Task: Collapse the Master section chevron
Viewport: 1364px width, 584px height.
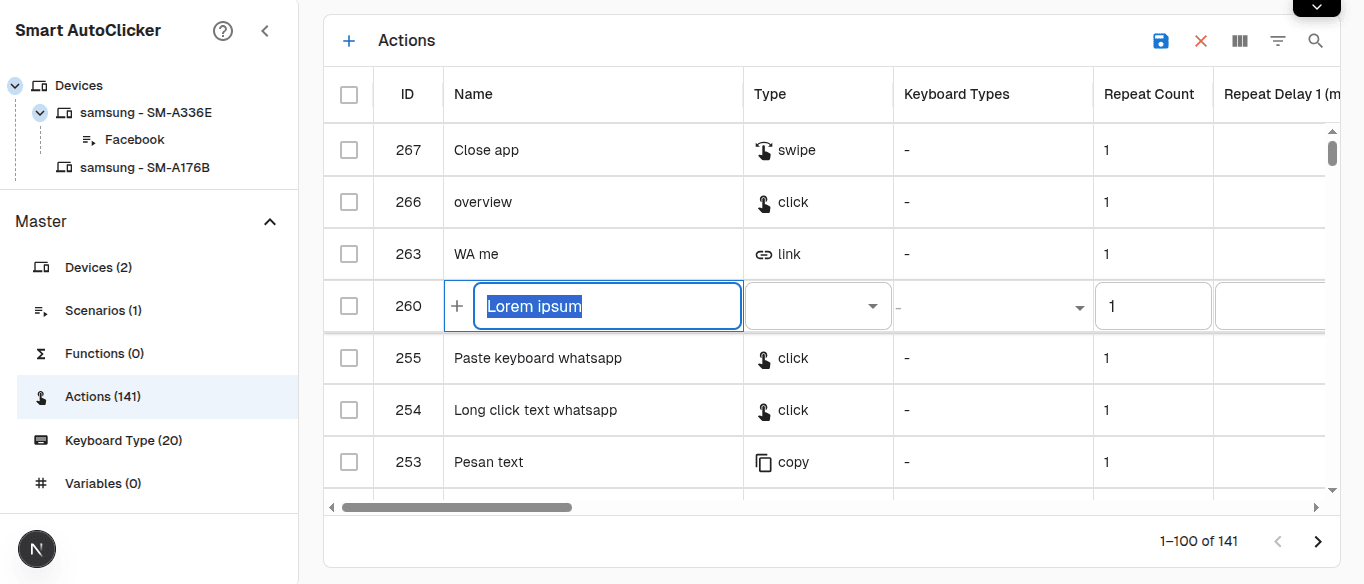Action: (269, 222)
